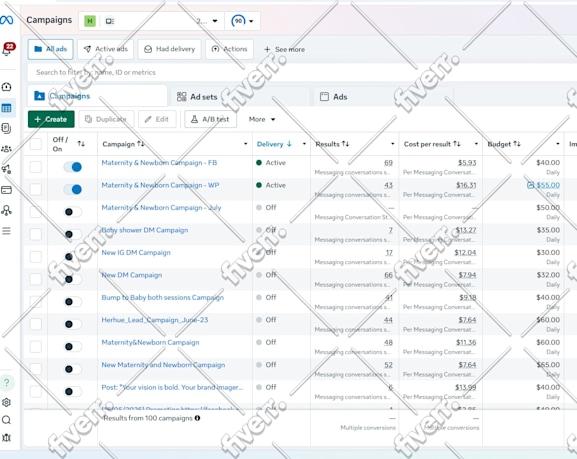Open events manager icon in sidebar

click(6, 210)
